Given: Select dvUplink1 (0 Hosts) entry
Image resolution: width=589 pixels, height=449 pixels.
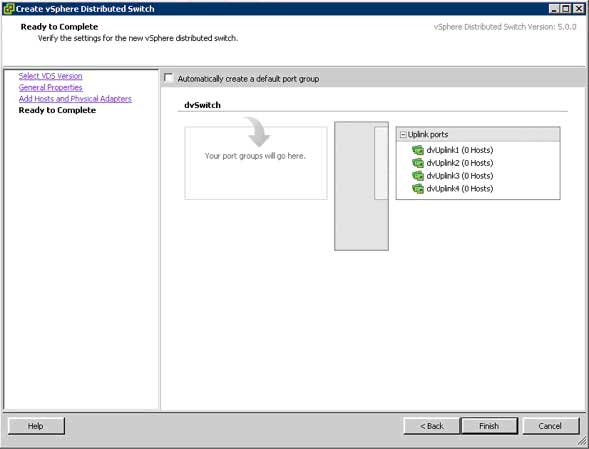Looking at the screenshot, I should [x=460, y=150].
